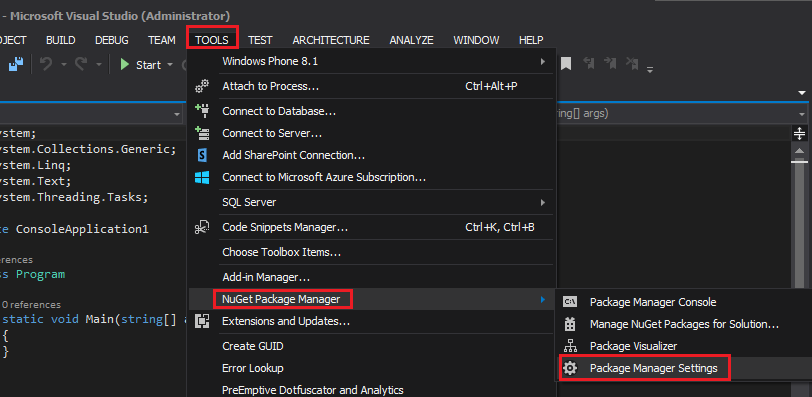Click the '0 references' CodeLens link above Main
Screen dimensions: 812x397
pos(31,305)
